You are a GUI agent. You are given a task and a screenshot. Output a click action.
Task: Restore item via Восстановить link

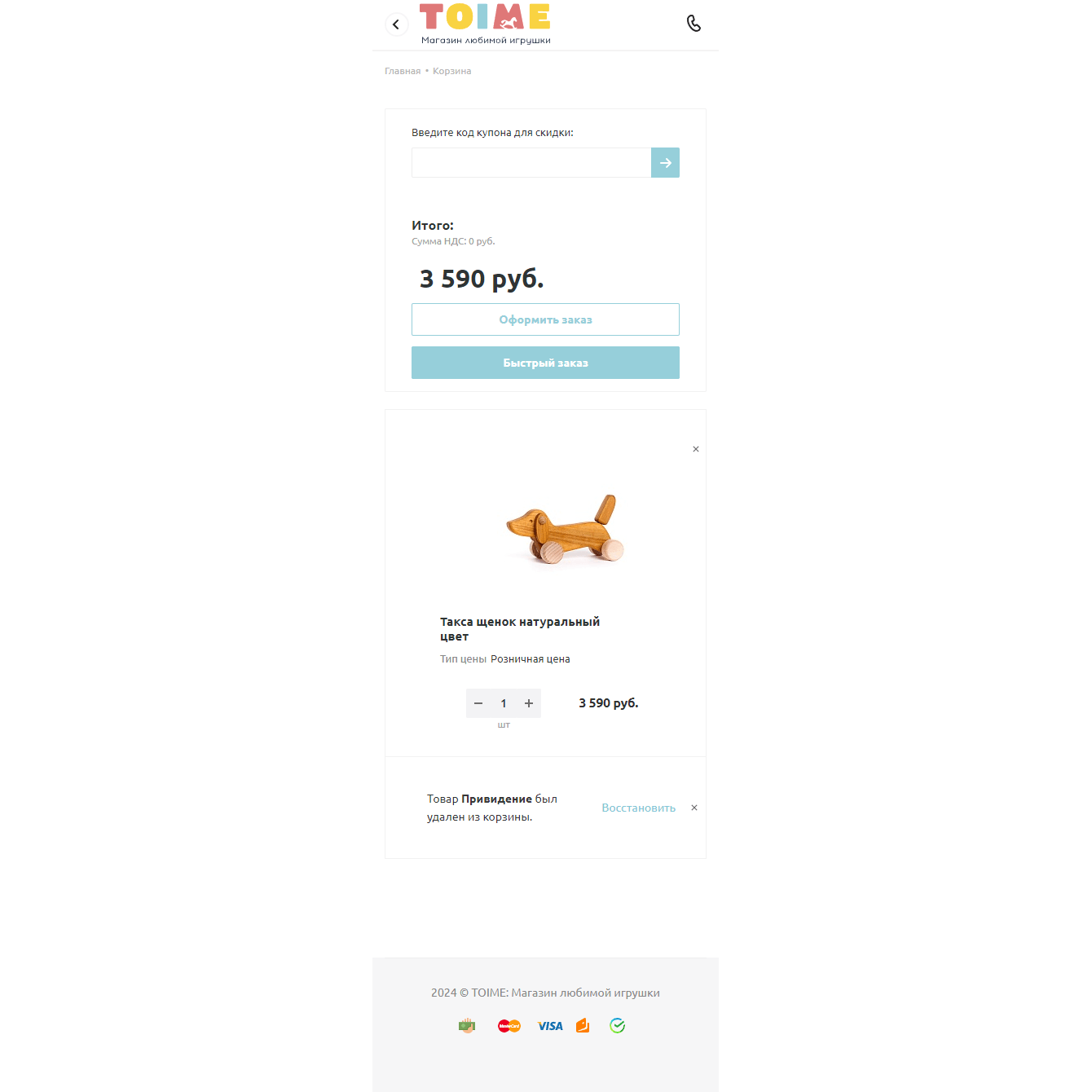tap(639, 808)
